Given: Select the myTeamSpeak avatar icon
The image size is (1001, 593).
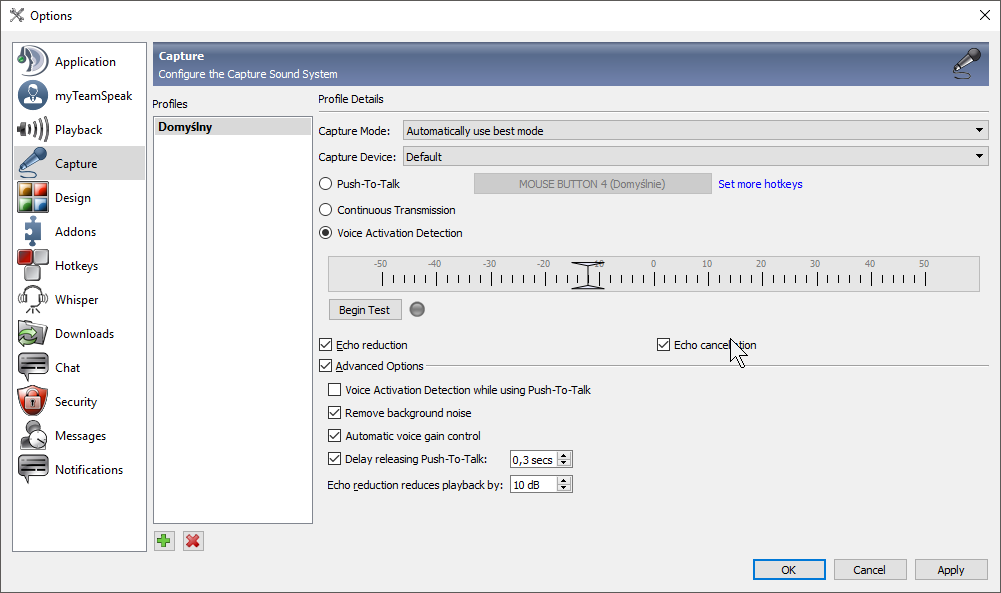Looking at the screenshot, I should (32, 96).
